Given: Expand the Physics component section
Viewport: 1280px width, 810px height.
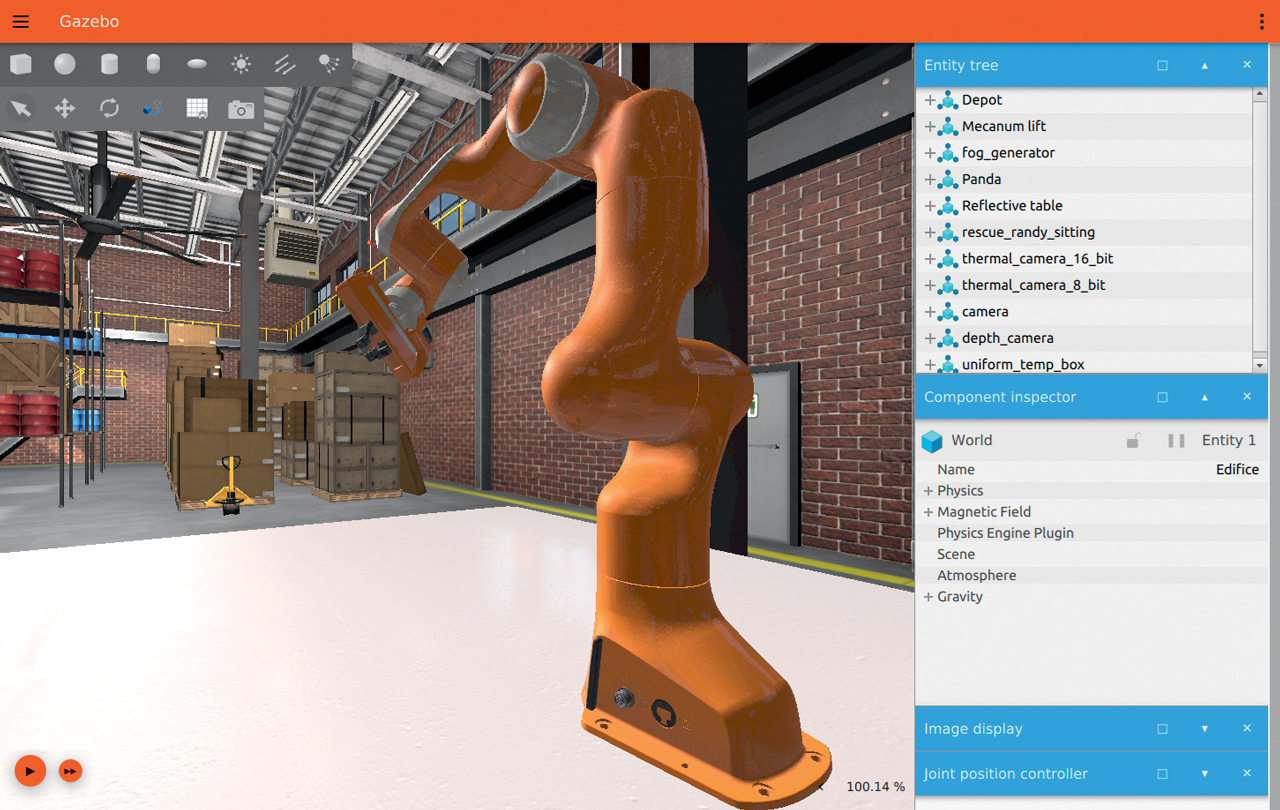Looking at the screenshot, I should click(929, 491).
